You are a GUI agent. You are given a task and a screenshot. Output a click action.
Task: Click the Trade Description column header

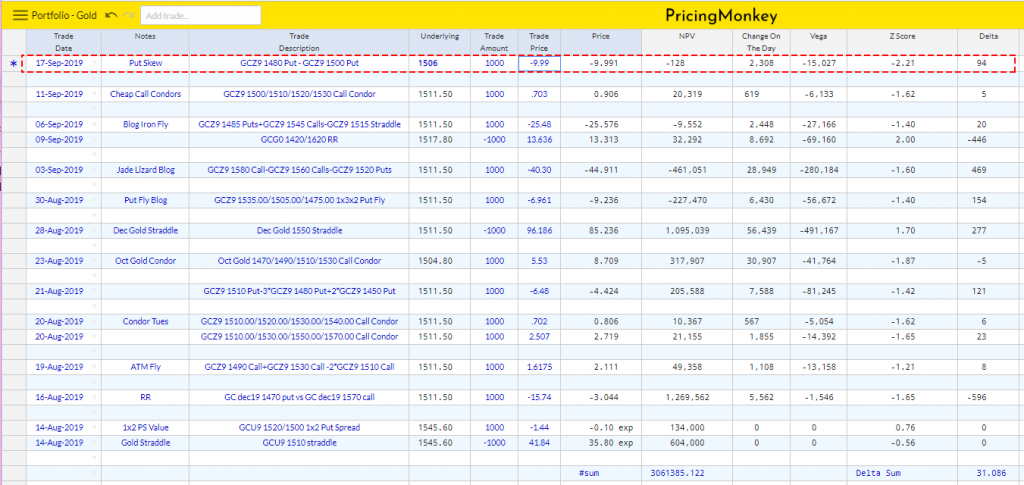(298, 42)
